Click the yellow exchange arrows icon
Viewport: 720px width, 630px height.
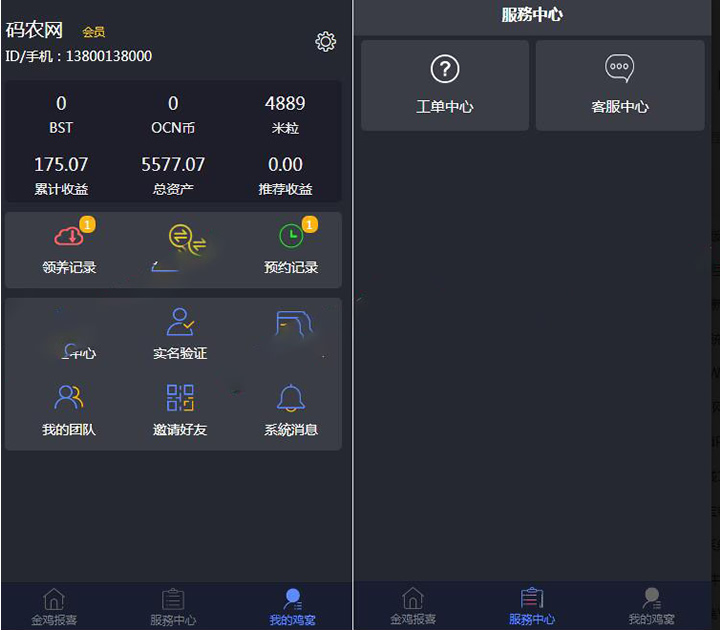tap(187, 239)
